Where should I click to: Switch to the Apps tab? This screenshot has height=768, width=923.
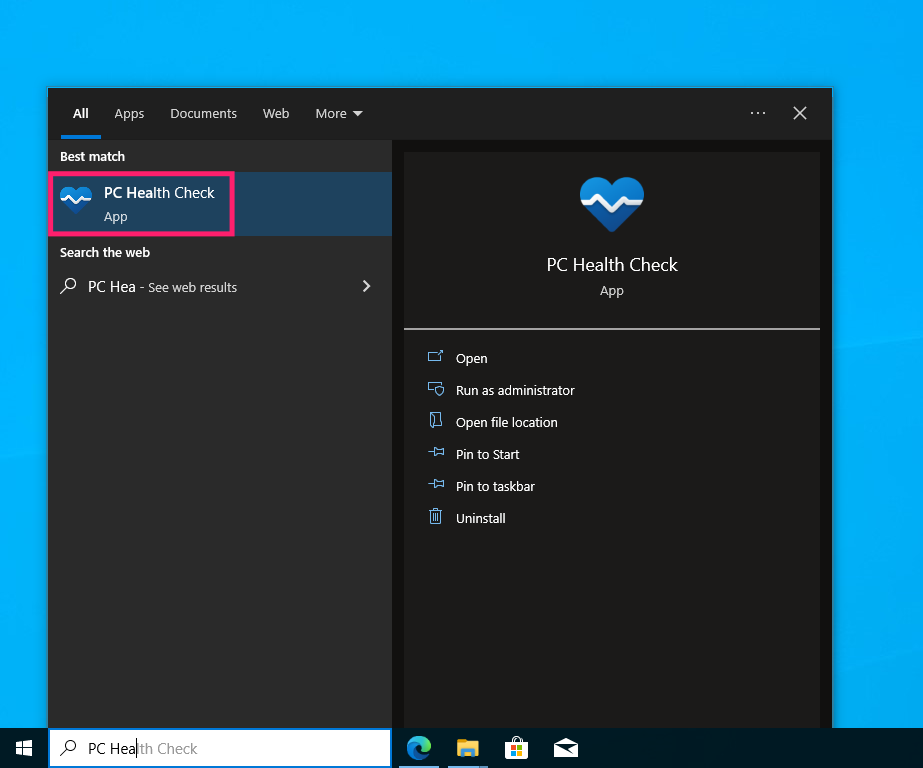pos(129,114)
